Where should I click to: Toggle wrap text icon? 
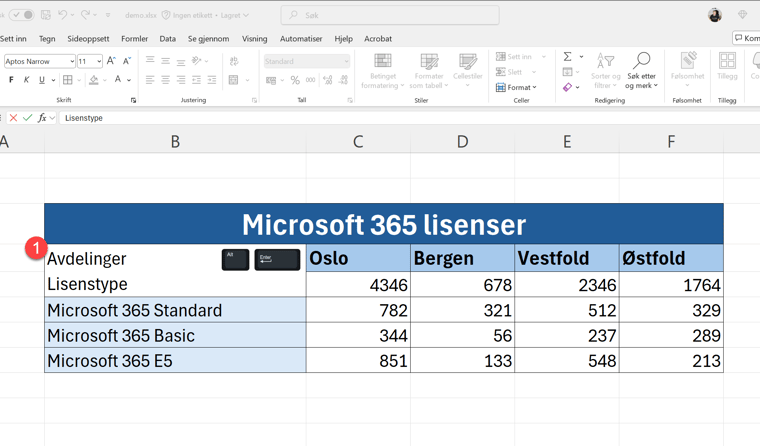point(234,61)
